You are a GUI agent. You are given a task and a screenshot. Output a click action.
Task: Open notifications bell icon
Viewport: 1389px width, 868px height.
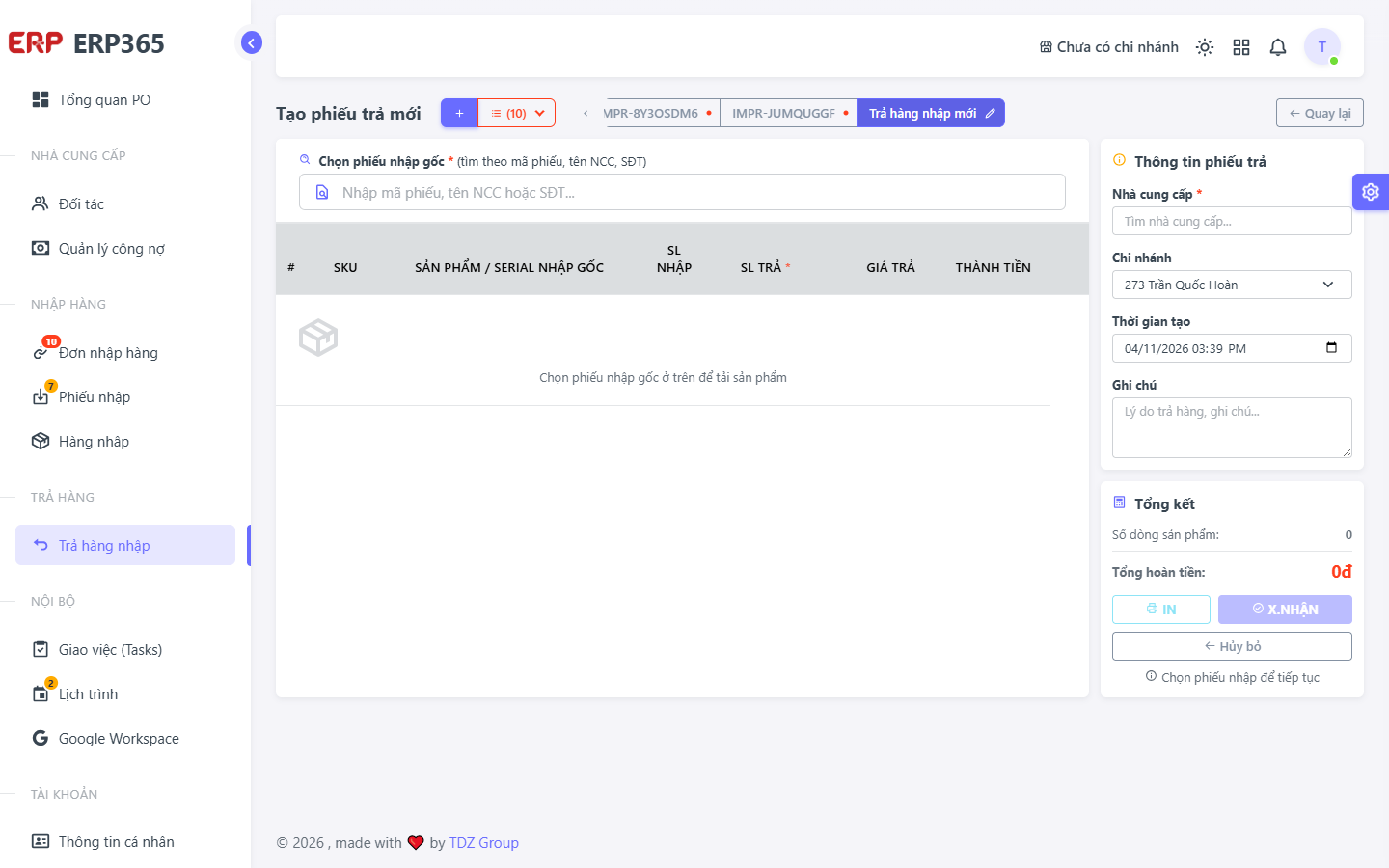(1278, 47)
